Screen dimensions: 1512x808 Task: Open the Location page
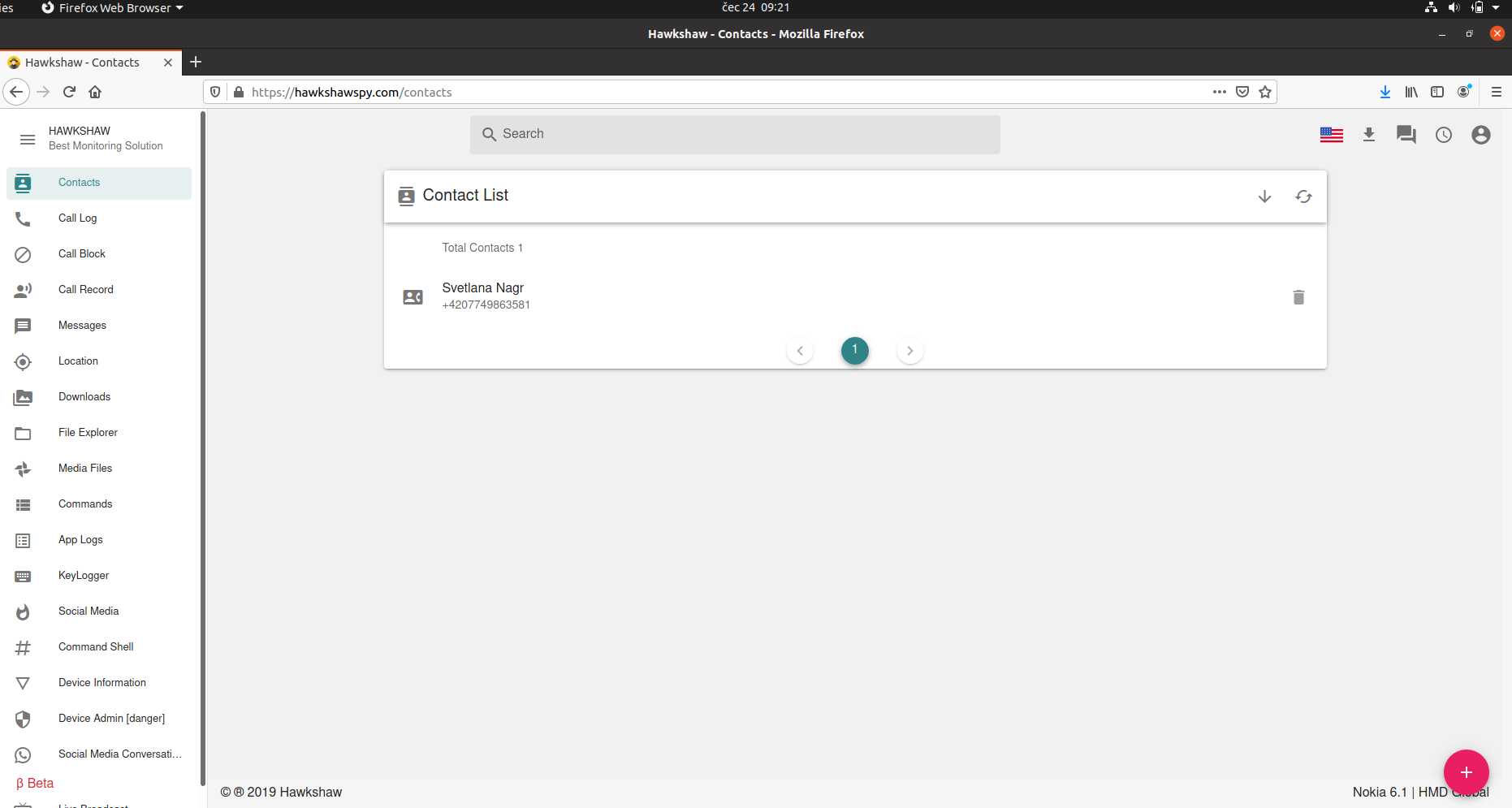[x=99, y=361]
